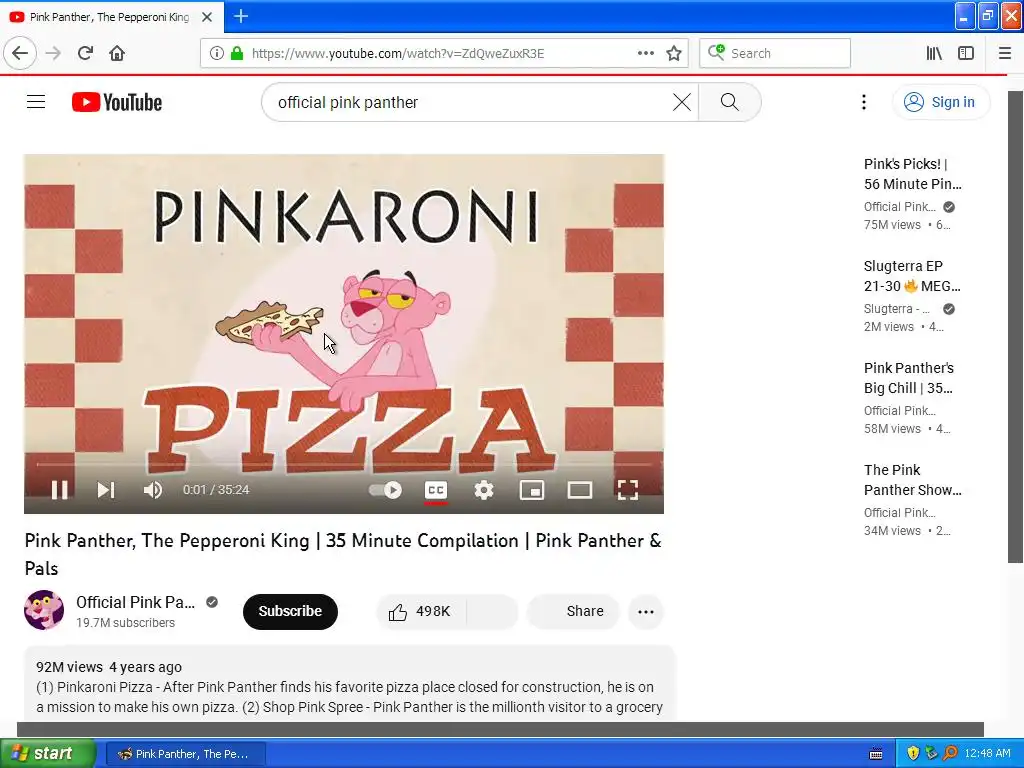The height and width of the screenshot is (768, 1024).
Task: Open suggested video Pink's Picks!
Action: 912,174
